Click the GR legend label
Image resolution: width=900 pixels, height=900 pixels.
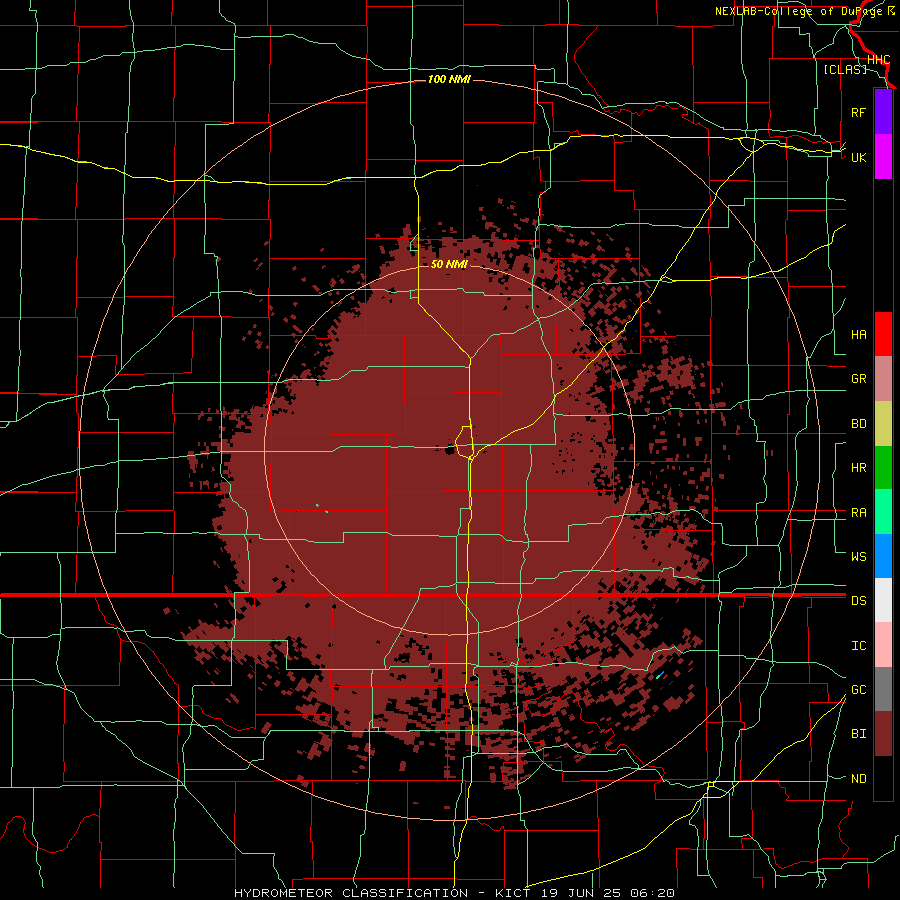pyautogui.click(x=858, y=379)
